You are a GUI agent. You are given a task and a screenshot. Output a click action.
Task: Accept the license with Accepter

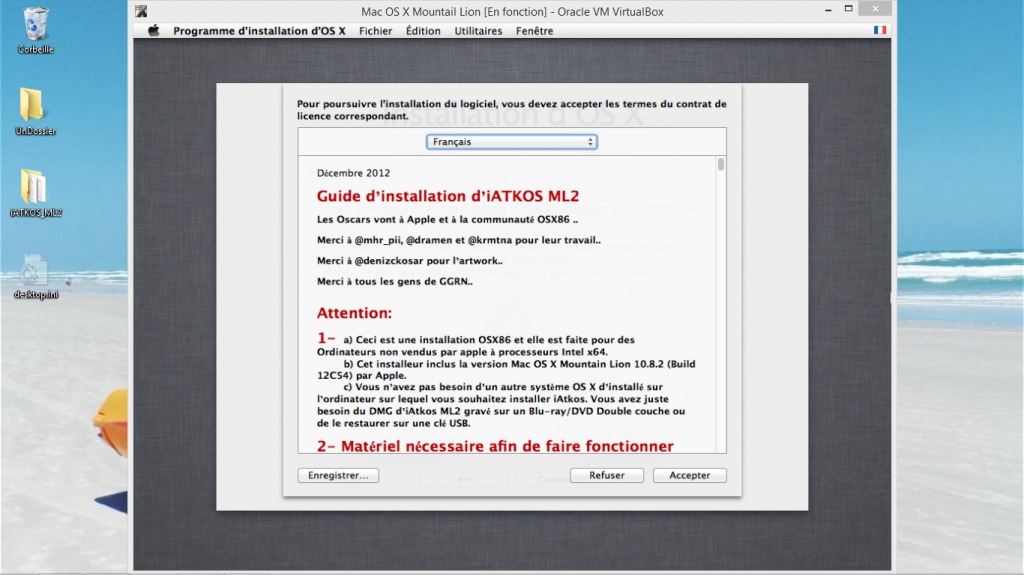coord(689,476)
